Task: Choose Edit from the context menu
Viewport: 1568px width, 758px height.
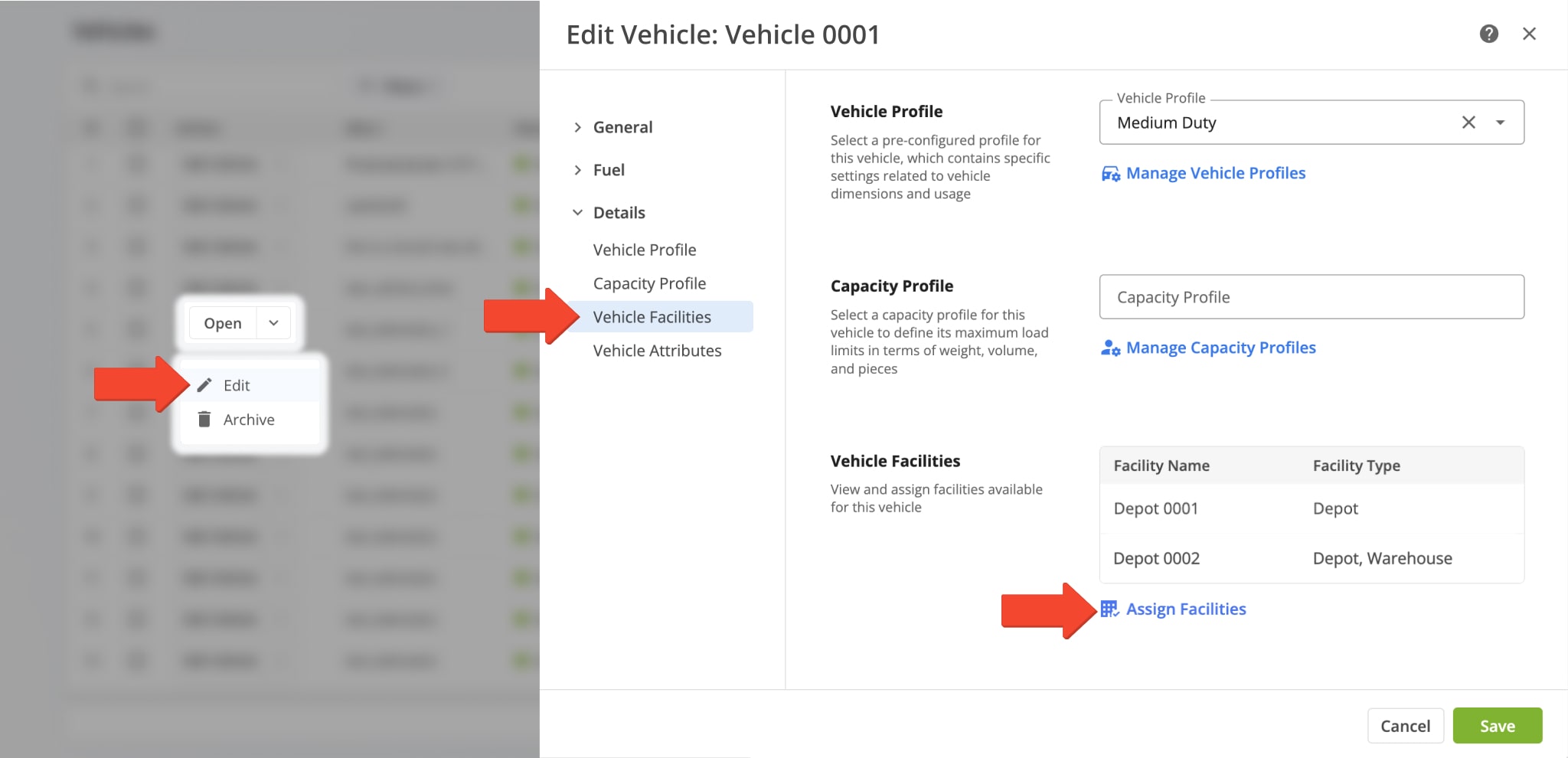Action: [x=250, y=385]
